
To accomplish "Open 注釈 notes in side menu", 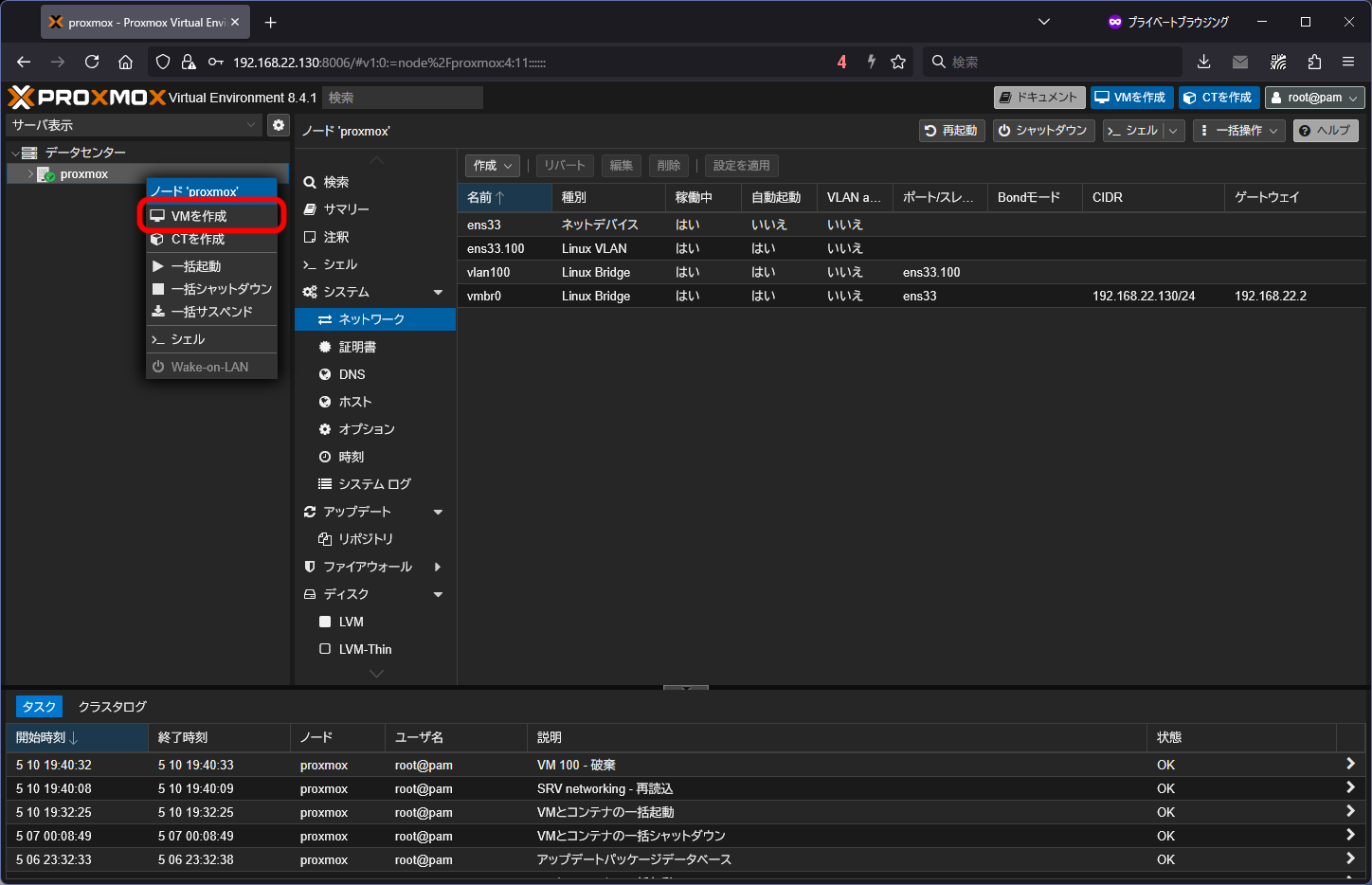I will (375, 237).
